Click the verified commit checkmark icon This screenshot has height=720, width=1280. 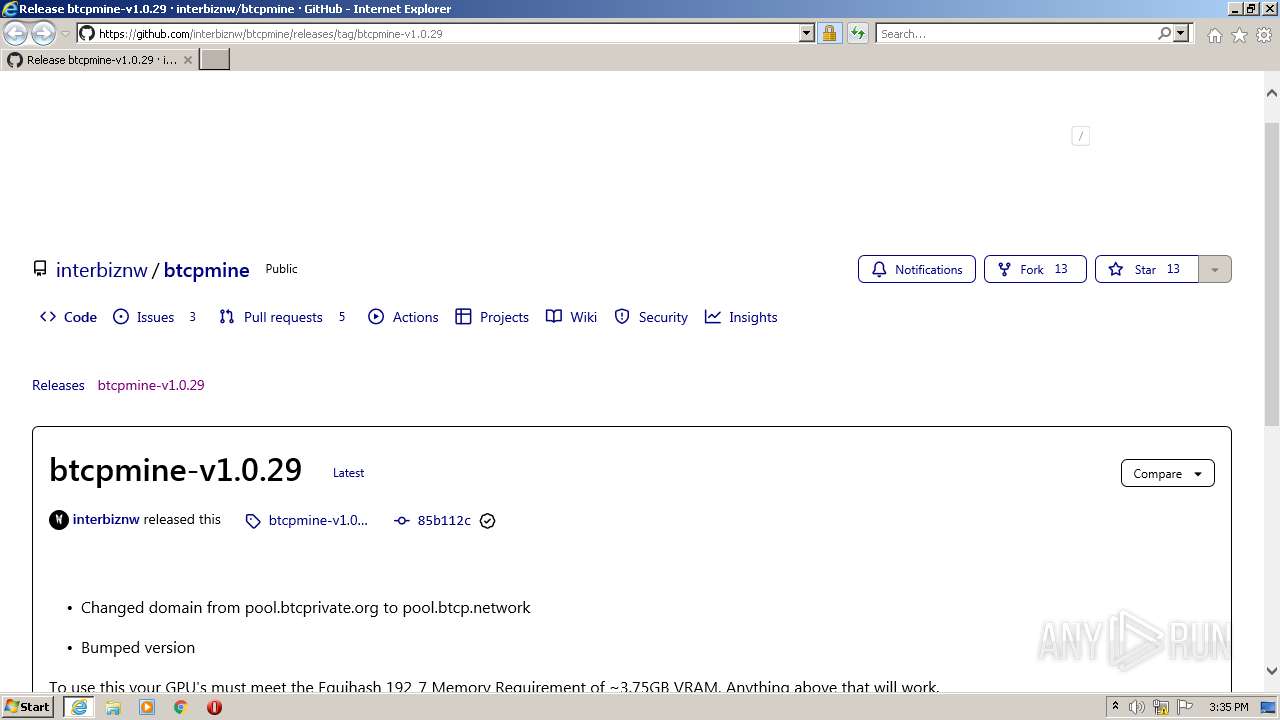tap(488, 521)
